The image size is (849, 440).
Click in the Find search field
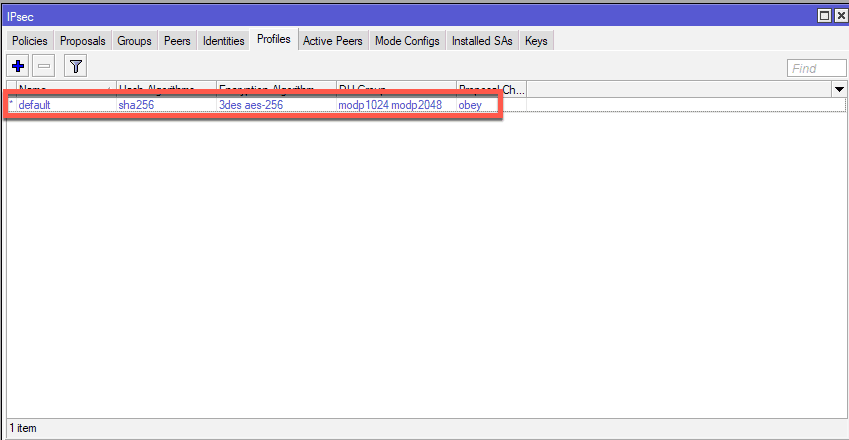(816, 68)
